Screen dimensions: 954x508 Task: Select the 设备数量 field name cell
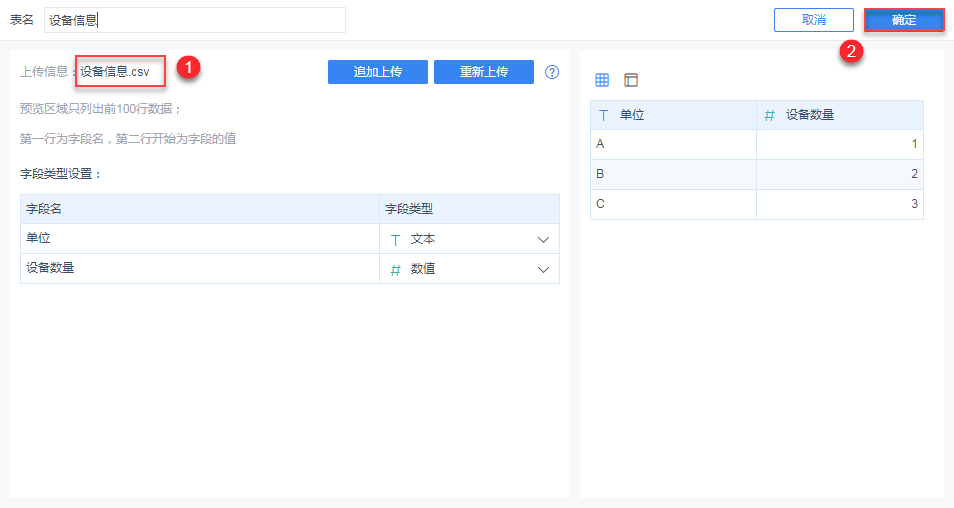(200, 268)
